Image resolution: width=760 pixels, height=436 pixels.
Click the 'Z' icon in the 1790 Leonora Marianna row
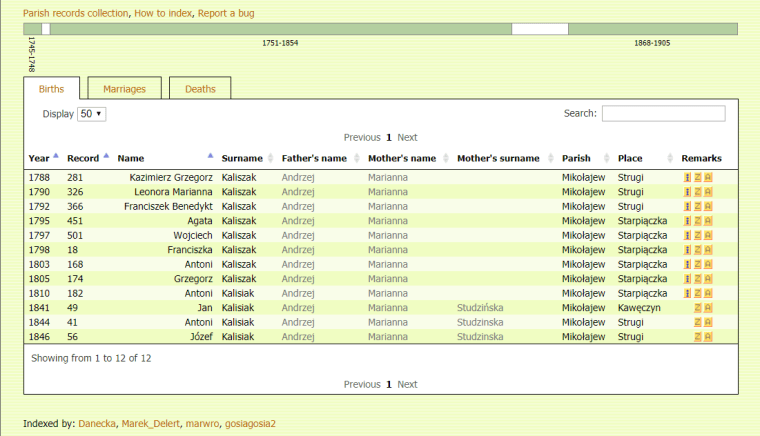[698, 192]
